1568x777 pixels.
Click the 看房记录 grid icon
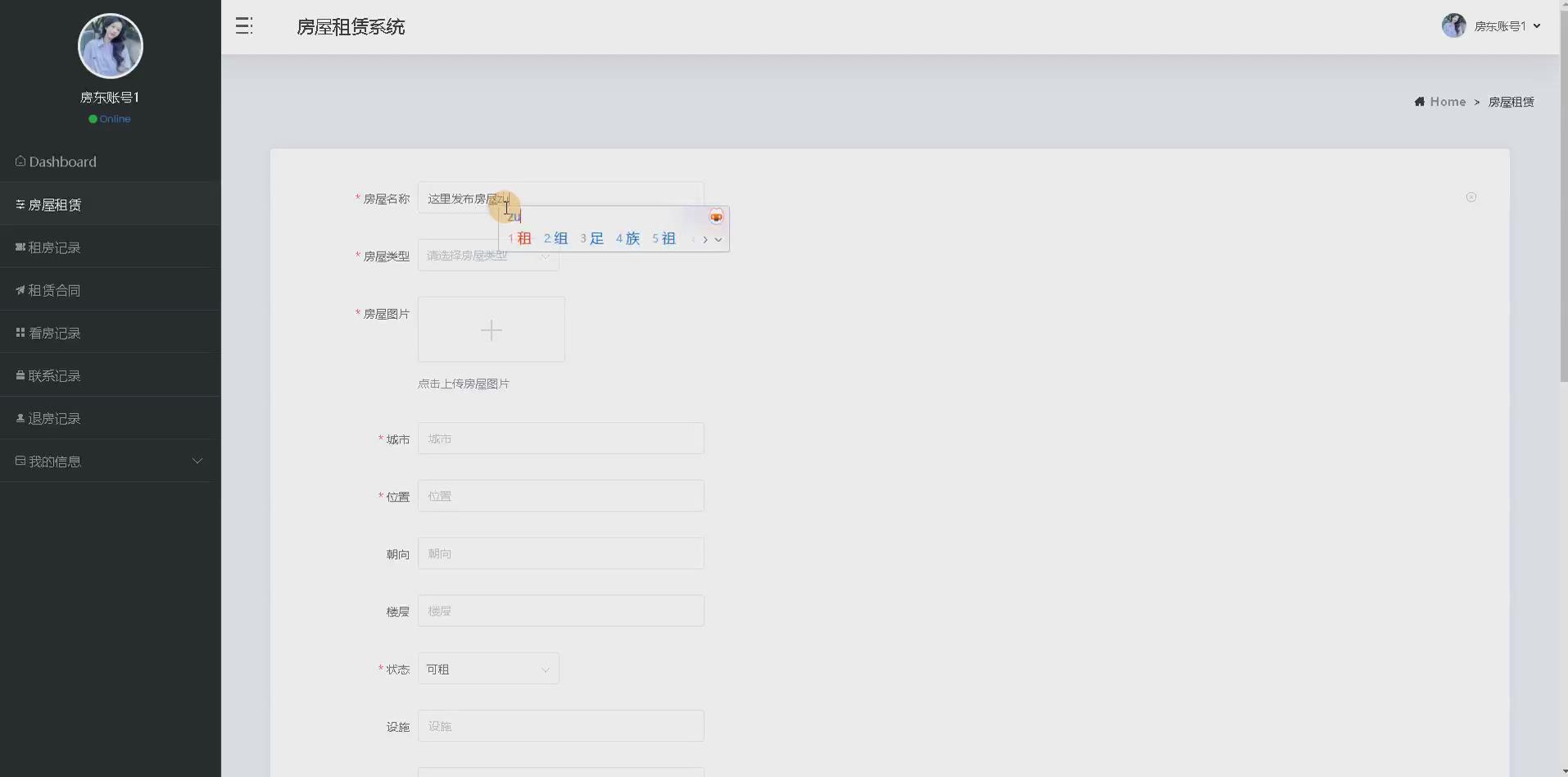click(x=20, y=332)
